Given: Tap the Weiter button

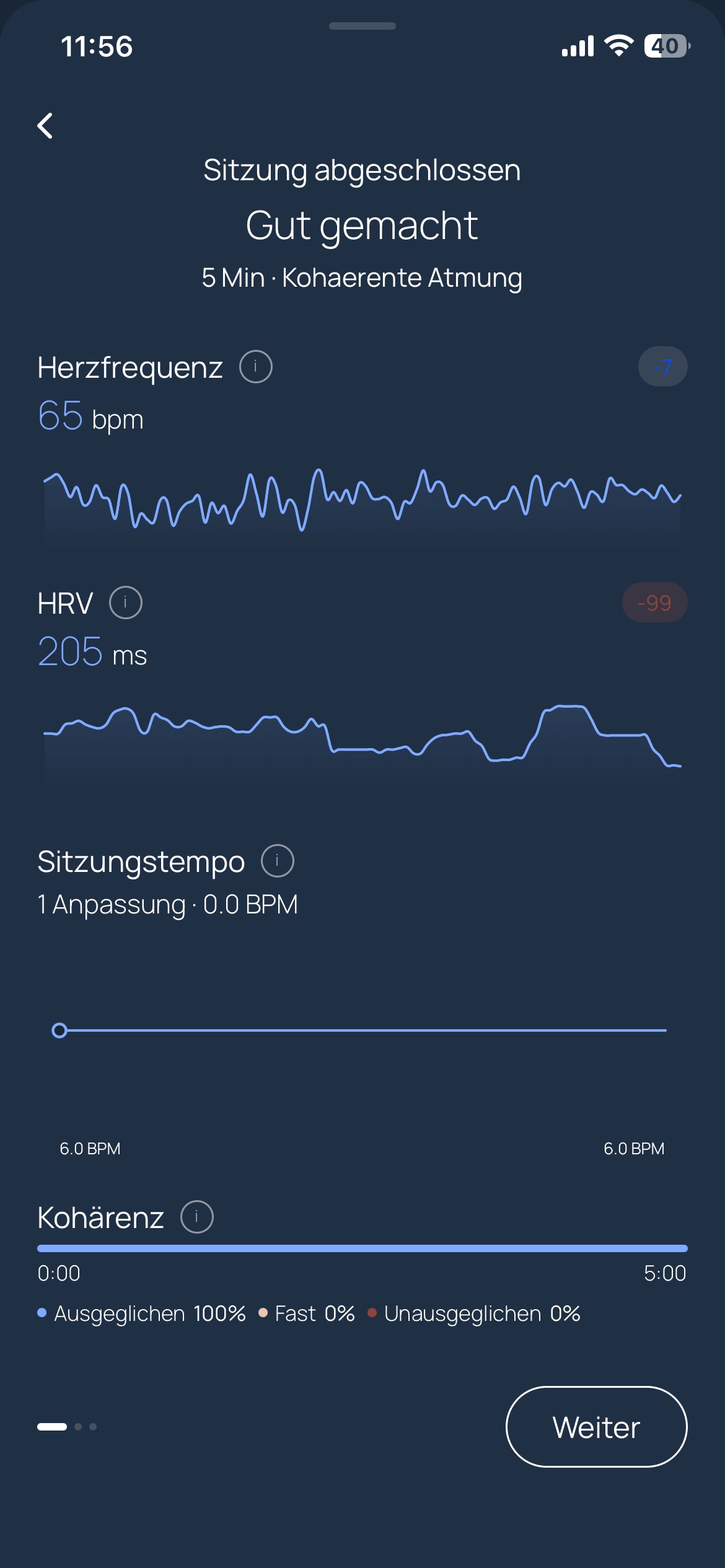Looking at the screenshot, I should tap(597, 1427).
